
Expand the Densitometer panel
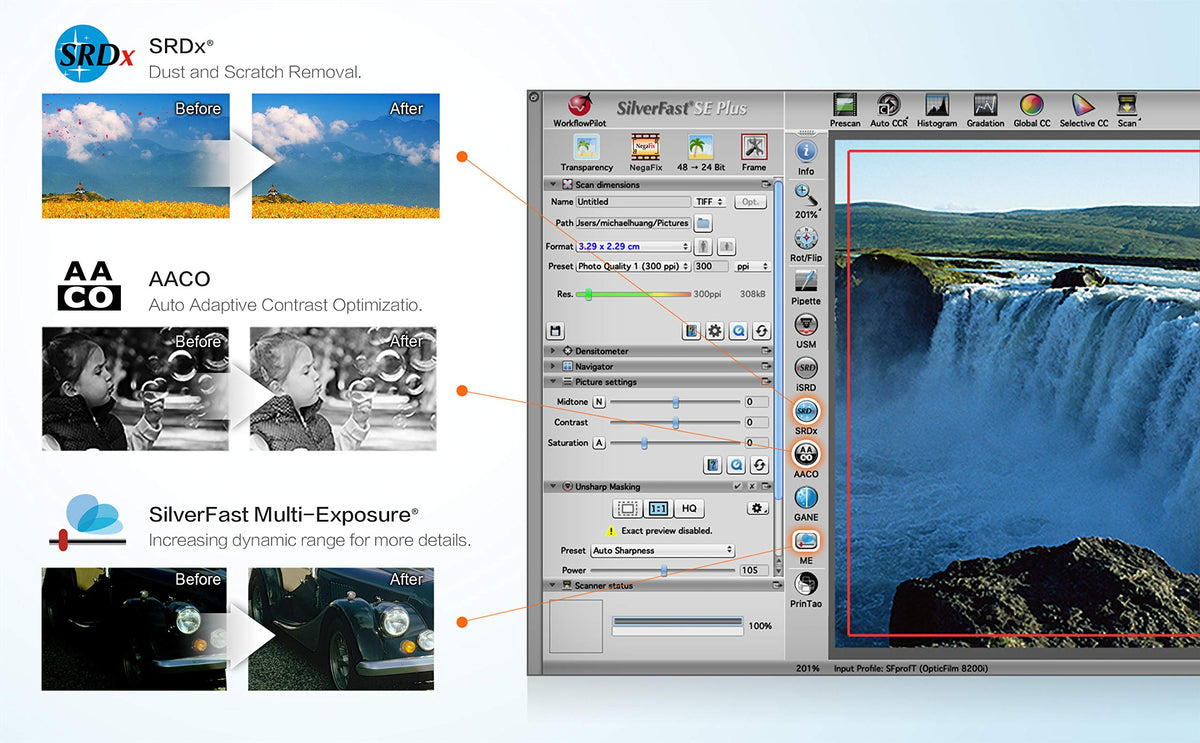click(553, 352)
